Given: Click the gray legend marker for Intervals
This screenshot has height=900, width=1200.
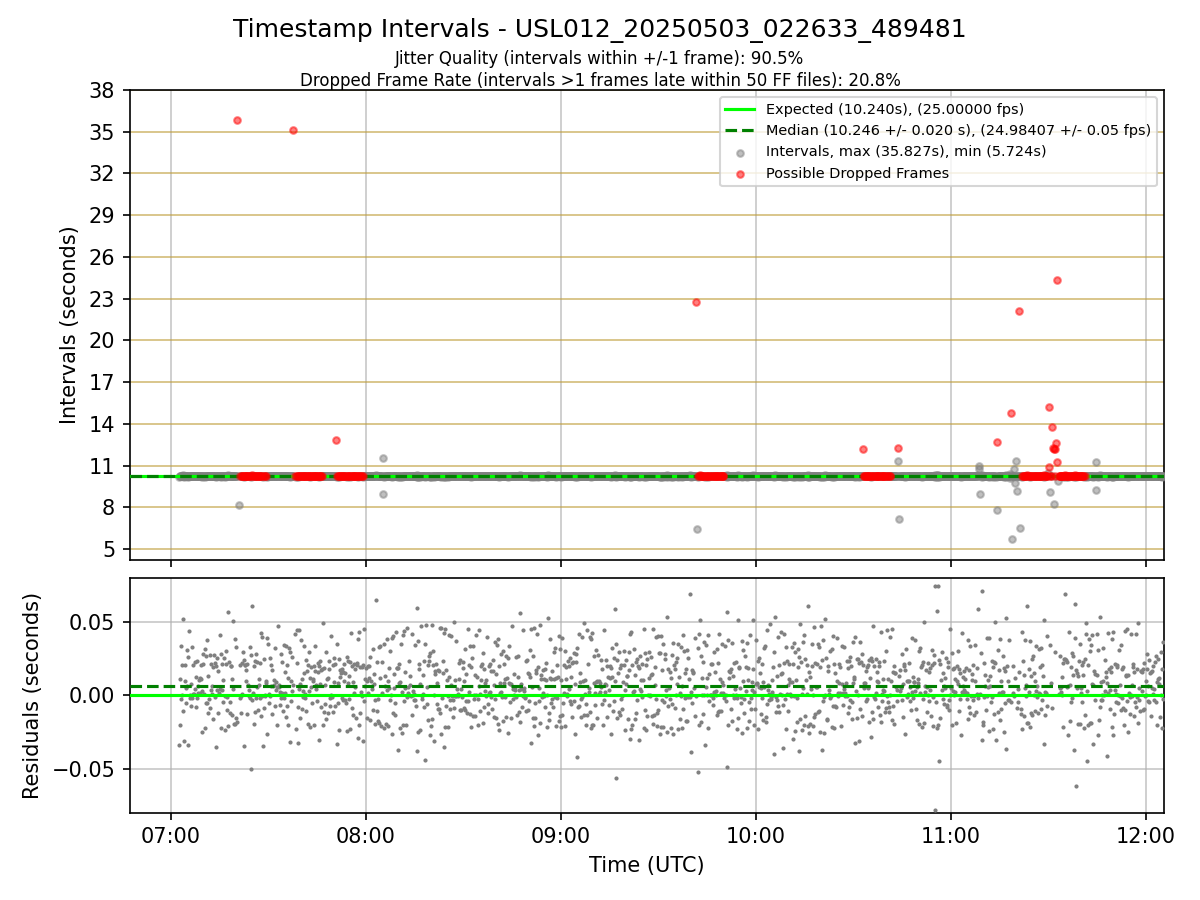Looking at the screenshot, I should pyautogui.click(x=741, y=152).
